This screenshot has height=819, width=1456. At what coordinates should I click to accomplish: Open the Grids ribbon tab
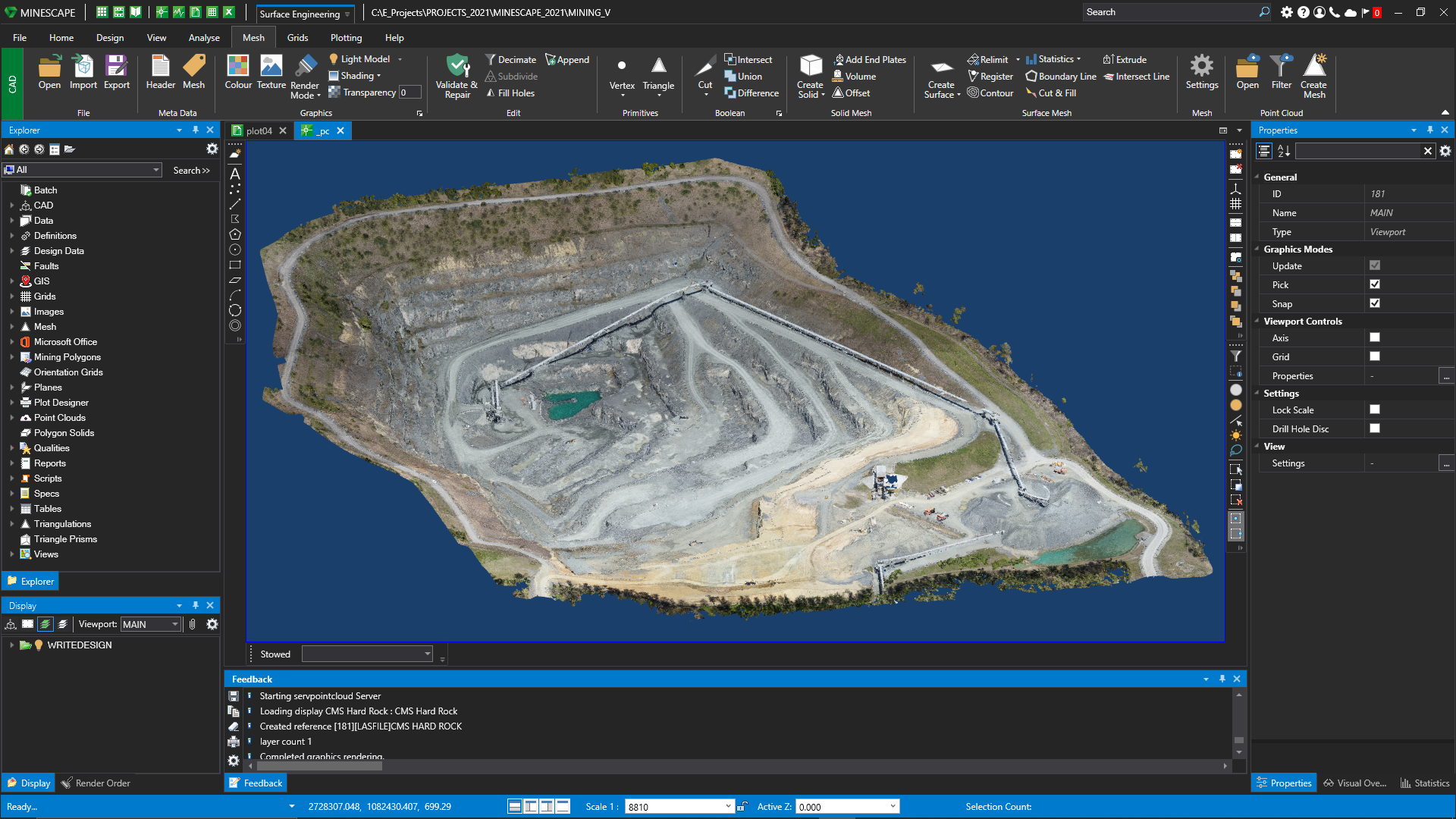[297, 37]
